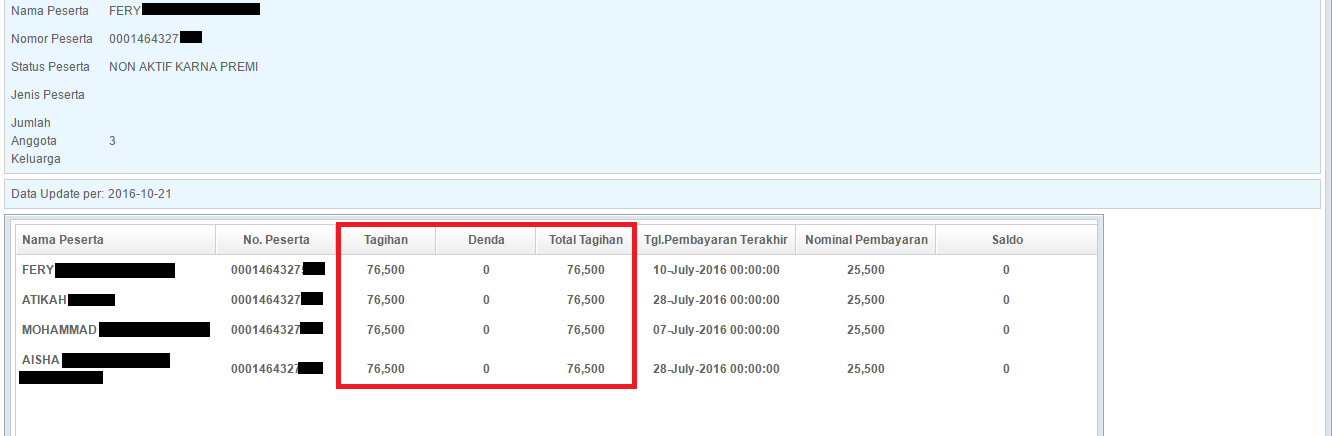
Task: Click the Tgl.Pembayaran Terakhir column header
Action: pos(715,240)
